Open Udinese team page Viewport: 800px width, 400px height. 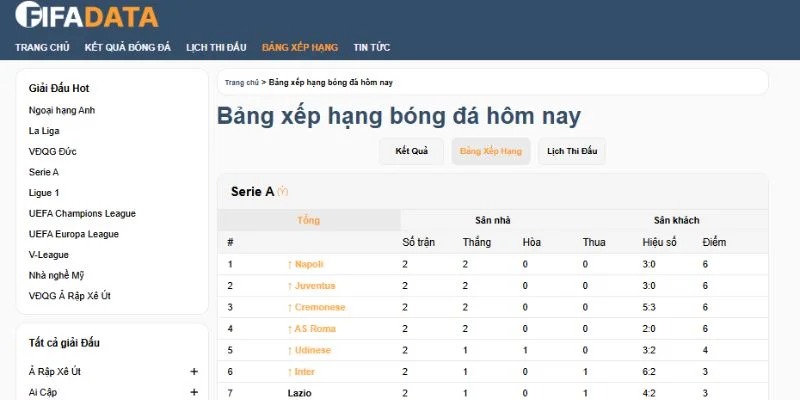pos(313,350)
